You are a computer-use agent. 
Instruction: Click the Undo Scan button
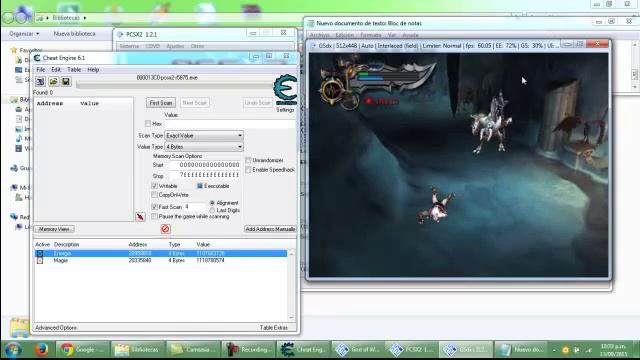click(x=258, y=103)
